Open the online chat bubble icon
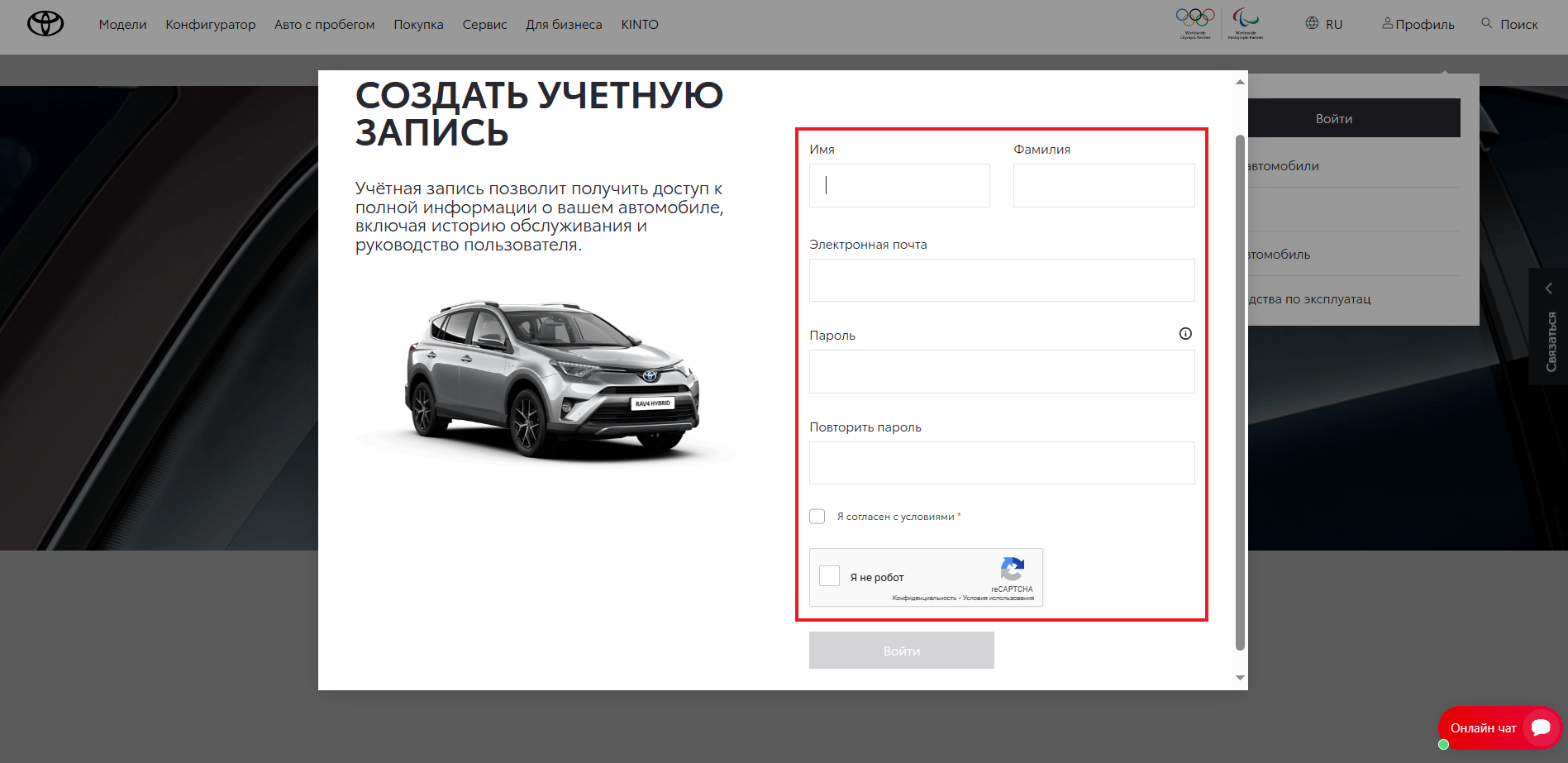1568x763 pixels. click(x=1541, y=727)
